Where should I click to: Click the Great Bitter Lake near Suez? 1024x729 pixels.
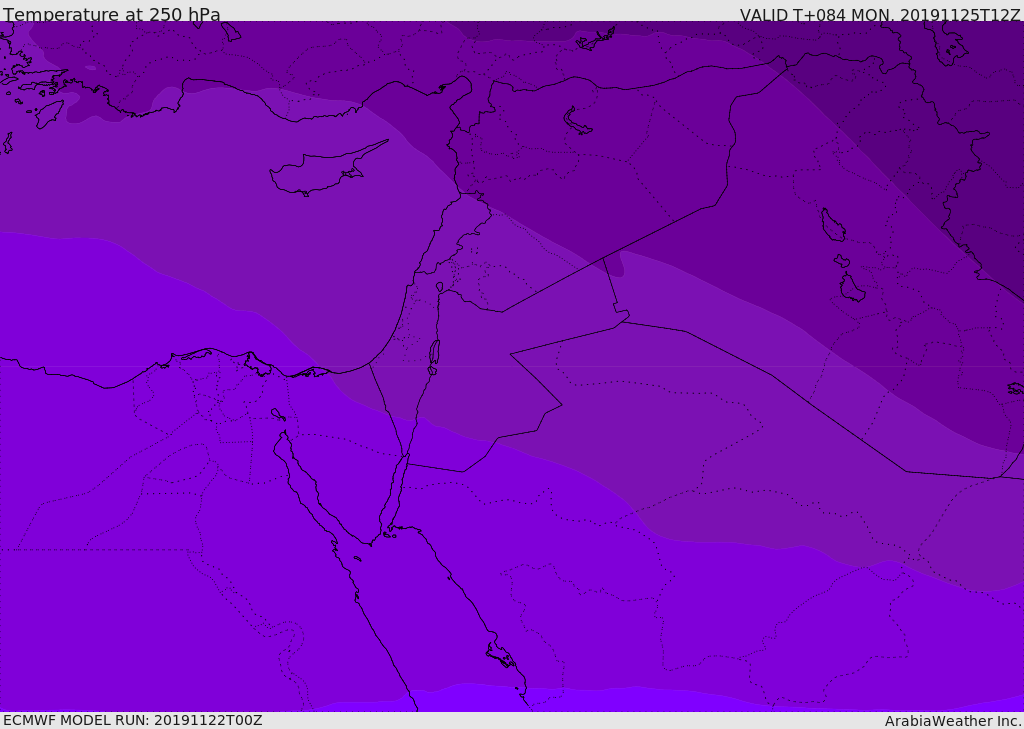click(x=278, y=413)
